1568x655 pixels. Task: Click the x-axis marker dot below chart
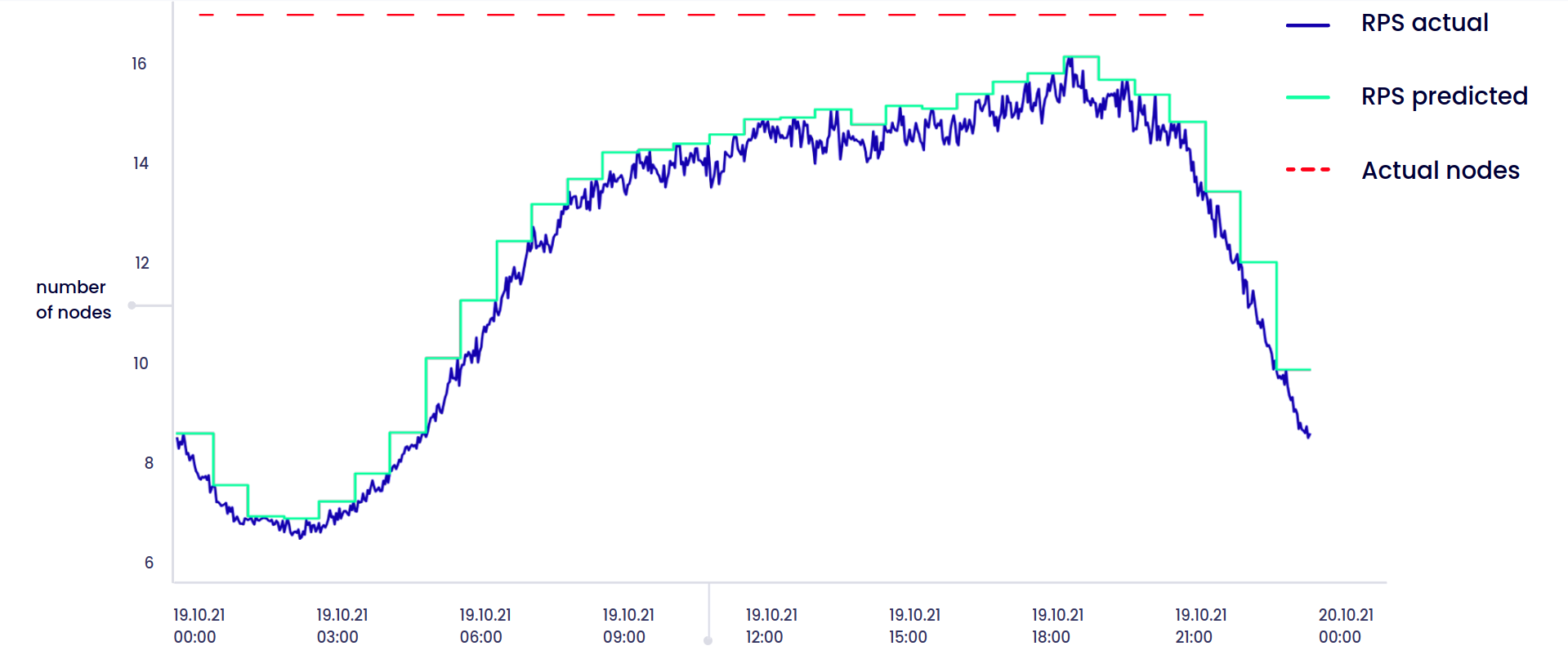tap(708, 641)
